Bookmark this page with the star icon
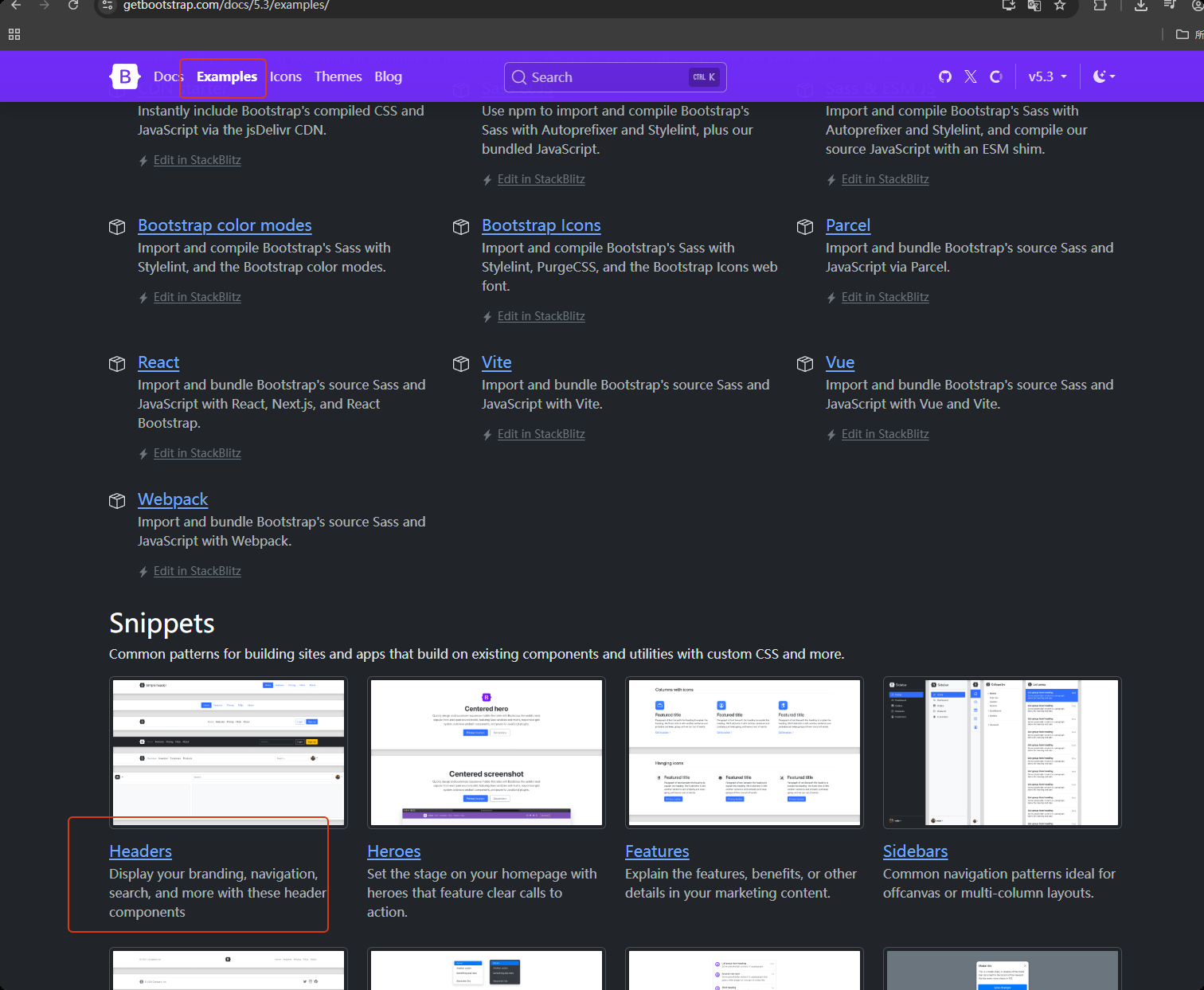 1060,6
